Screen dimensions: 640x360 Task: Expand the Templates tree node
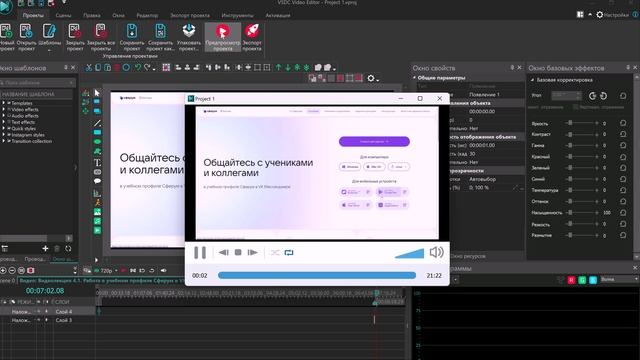point(4,103)
